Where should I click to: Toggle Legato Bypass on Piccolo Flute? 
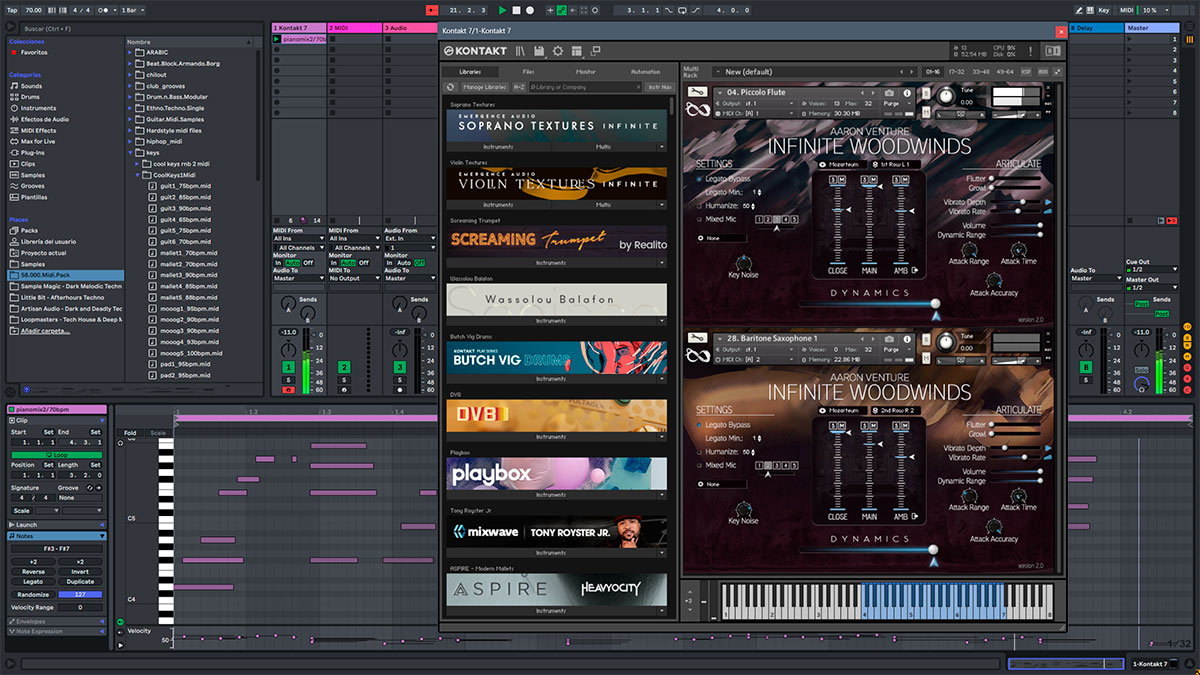coord(700,179)
